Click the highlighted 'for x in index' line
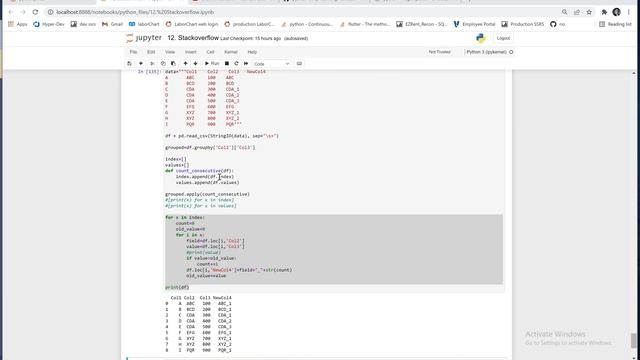 tap(185, 218)
